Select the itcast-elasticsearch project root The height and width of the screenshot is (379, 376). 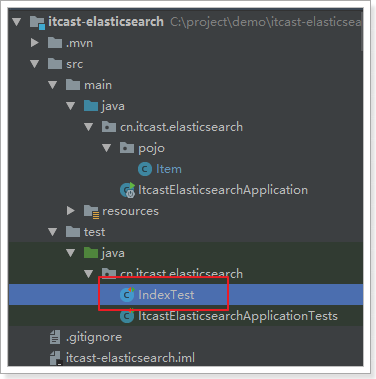106,22
